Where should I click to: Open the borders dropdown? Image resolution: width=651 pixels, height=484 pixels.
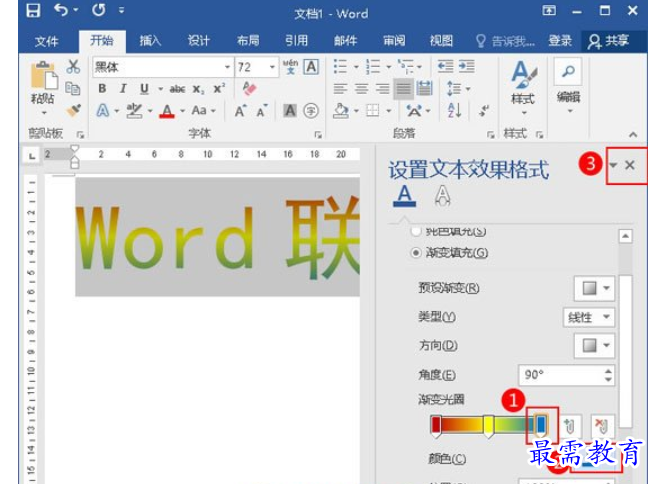[389, 111]
